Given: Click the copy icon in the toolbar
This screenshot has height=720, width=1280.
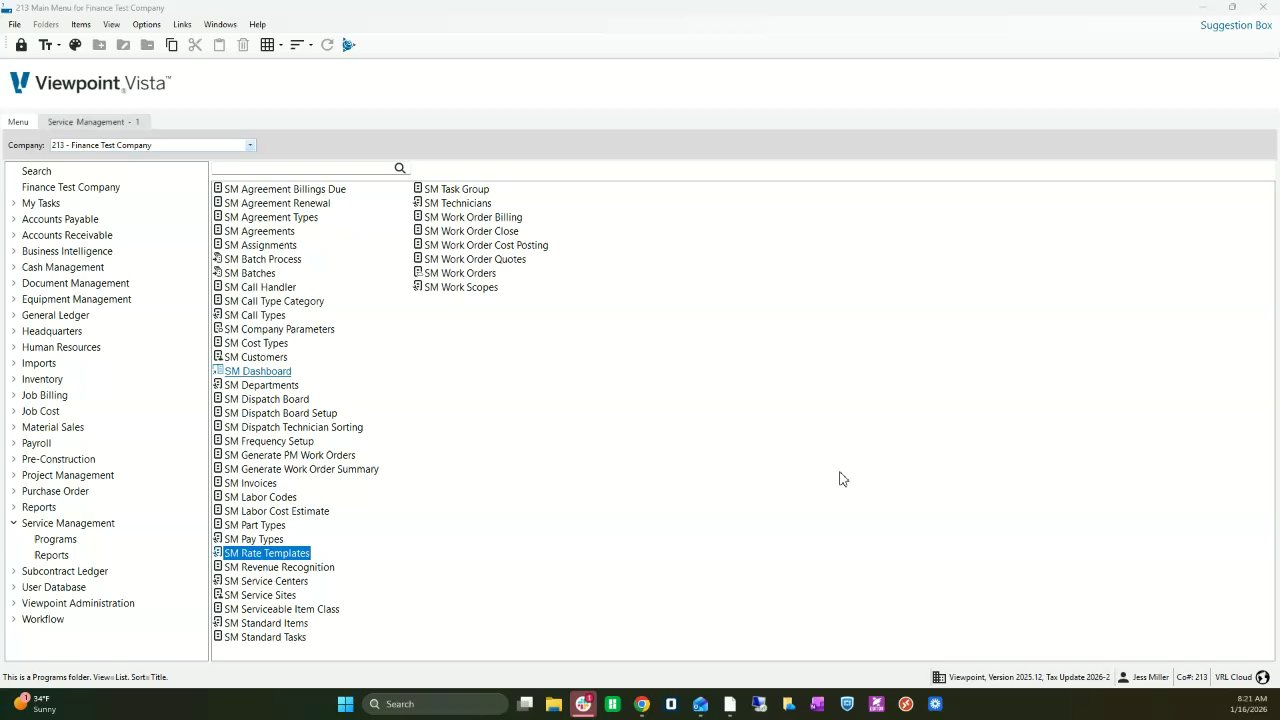Looking at the screenshot, I should pyautogui.click(x=171, y=45).
